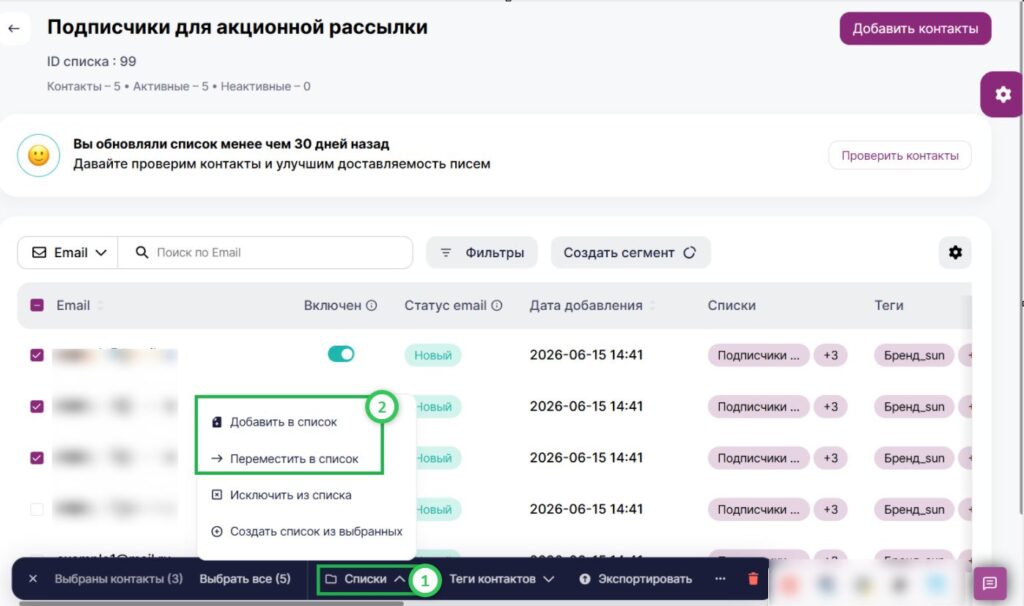The height and width of the screenshot is (606, 1024).
Task: Click the filter lines icon in Фильтры
Action: 445,252
